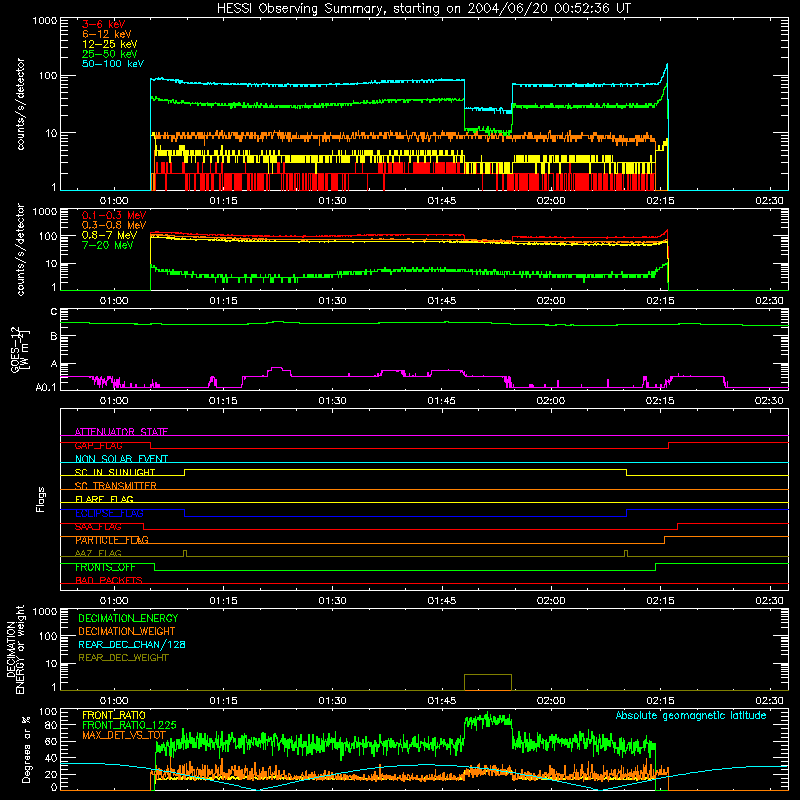Click the ECLIPSE_FLAG label
Image resolution: width=800 pixels, height=800 pixels.
click(109, 513)
